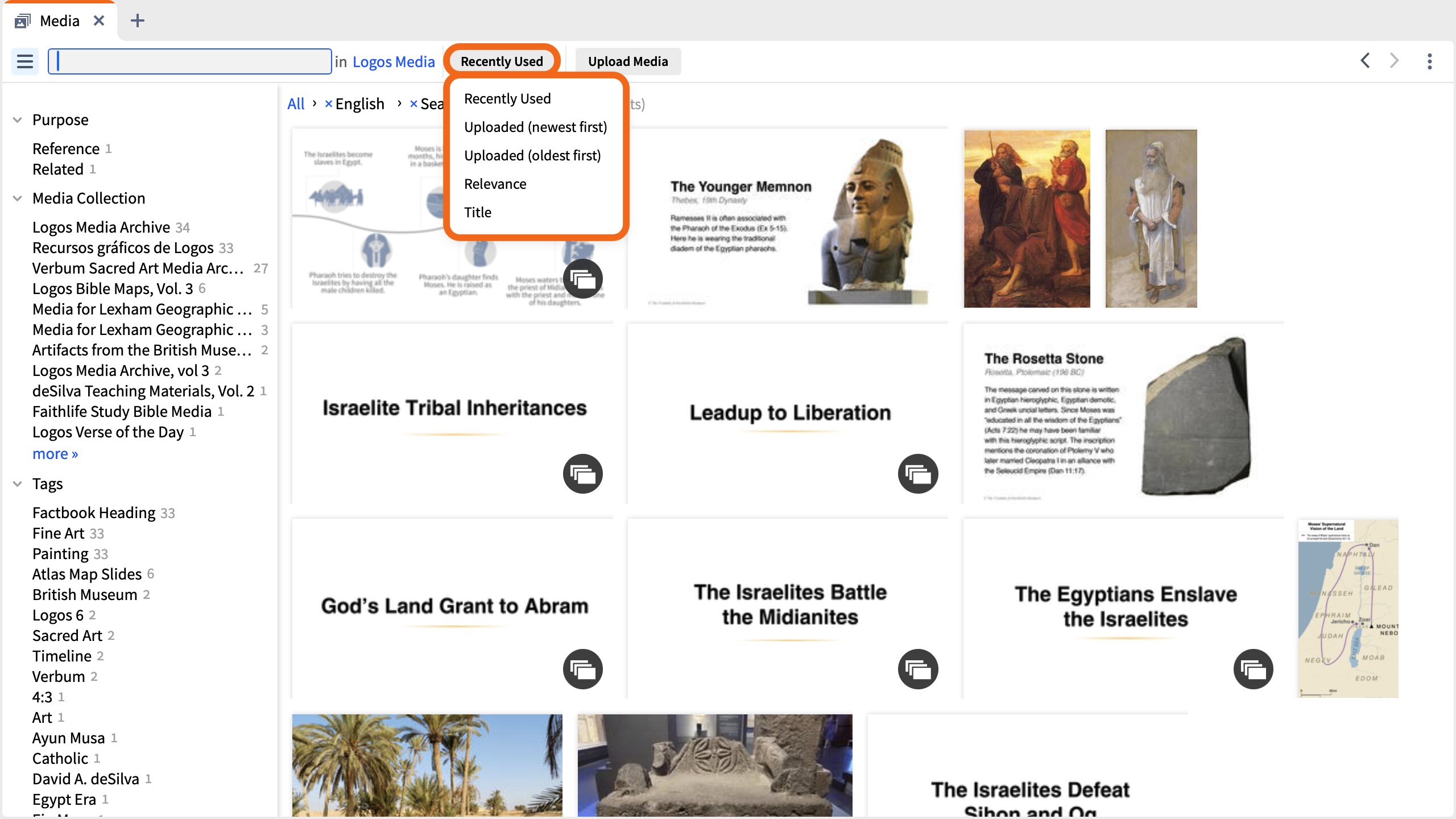The height and width of the screenshot is (819, 1456).
Task: Open the panel kebab menu
Action: pos(1429,61)
